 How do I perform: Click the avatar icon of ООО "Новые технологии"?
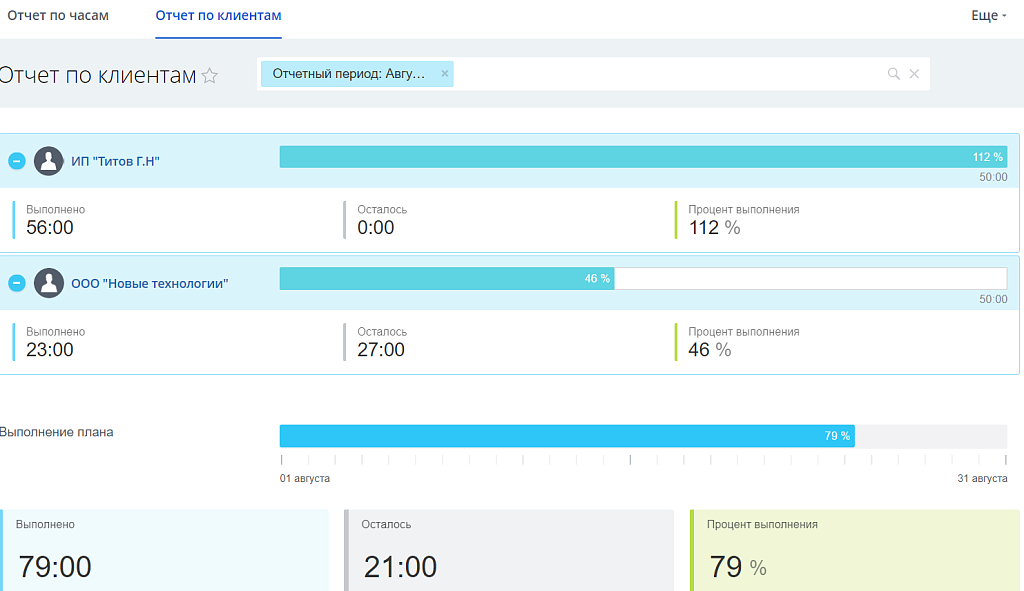coord(49,283)
